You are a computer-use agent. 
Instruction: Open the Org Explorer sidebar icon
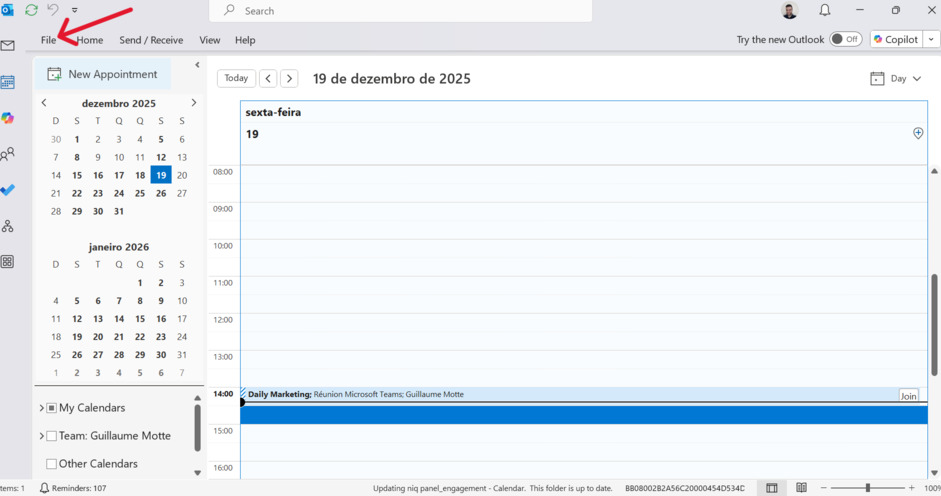(x=7, y=226)
